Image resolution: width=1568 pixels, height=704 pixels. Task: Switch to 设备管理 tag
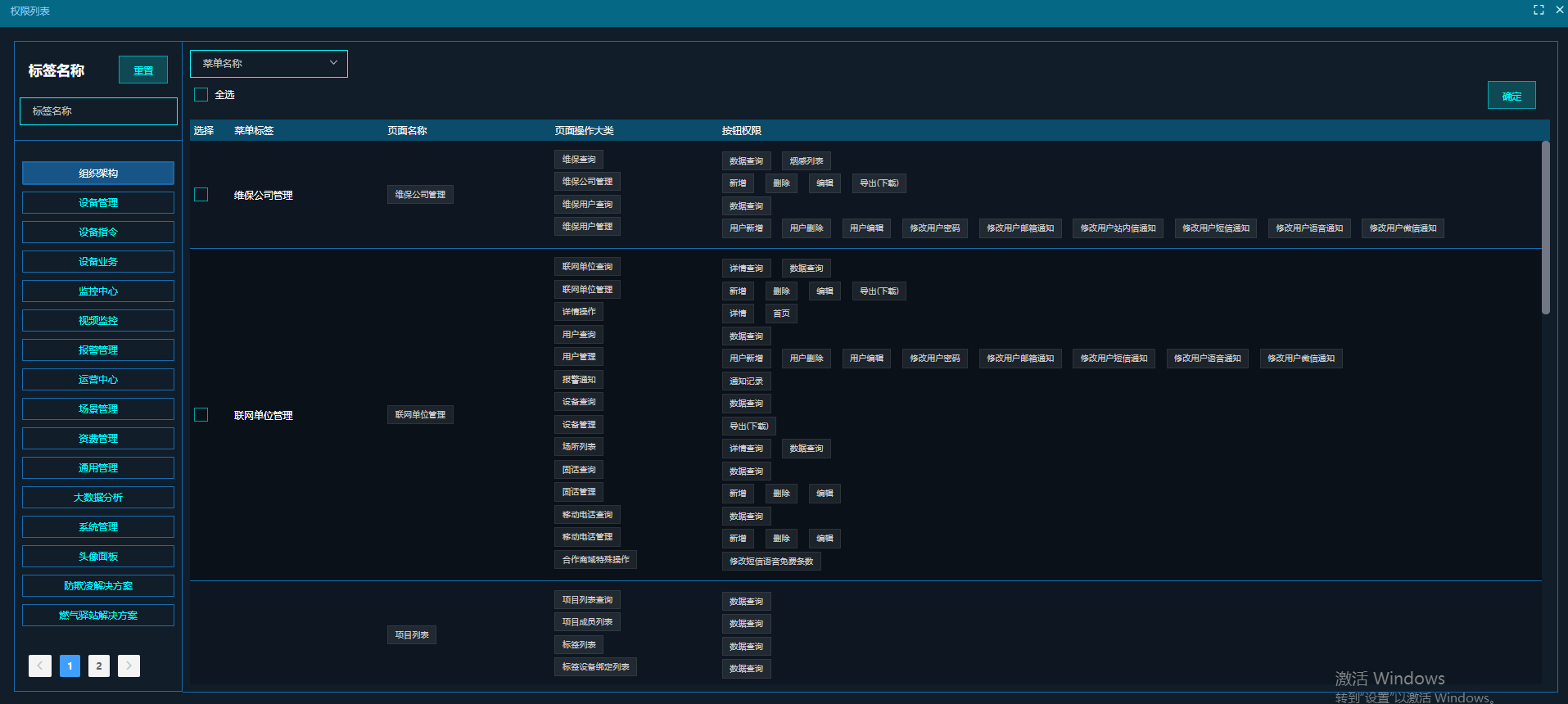pos(98,203)
